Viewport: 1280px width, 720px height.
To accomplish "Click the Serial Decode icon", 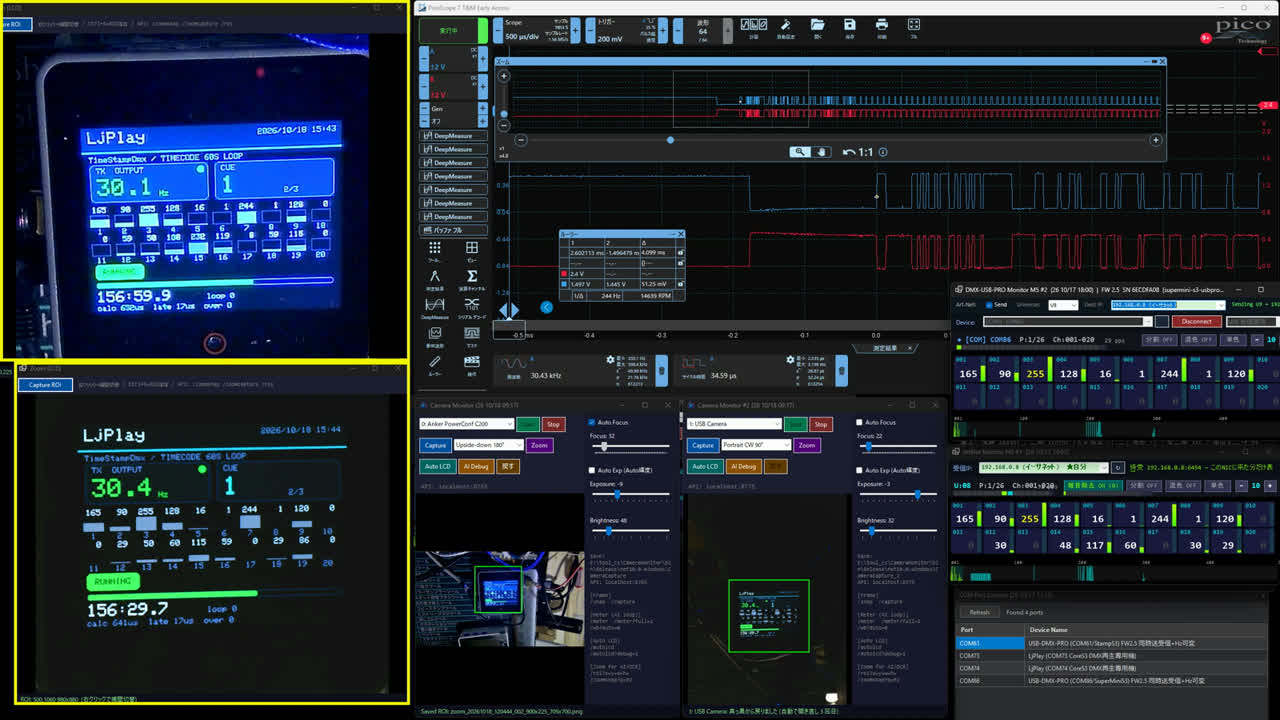I will coord(472,305).
